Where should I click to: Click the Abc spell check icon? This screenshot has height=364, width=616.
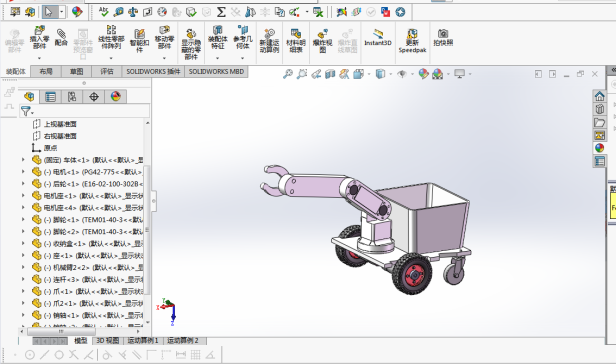pos(104,12)
